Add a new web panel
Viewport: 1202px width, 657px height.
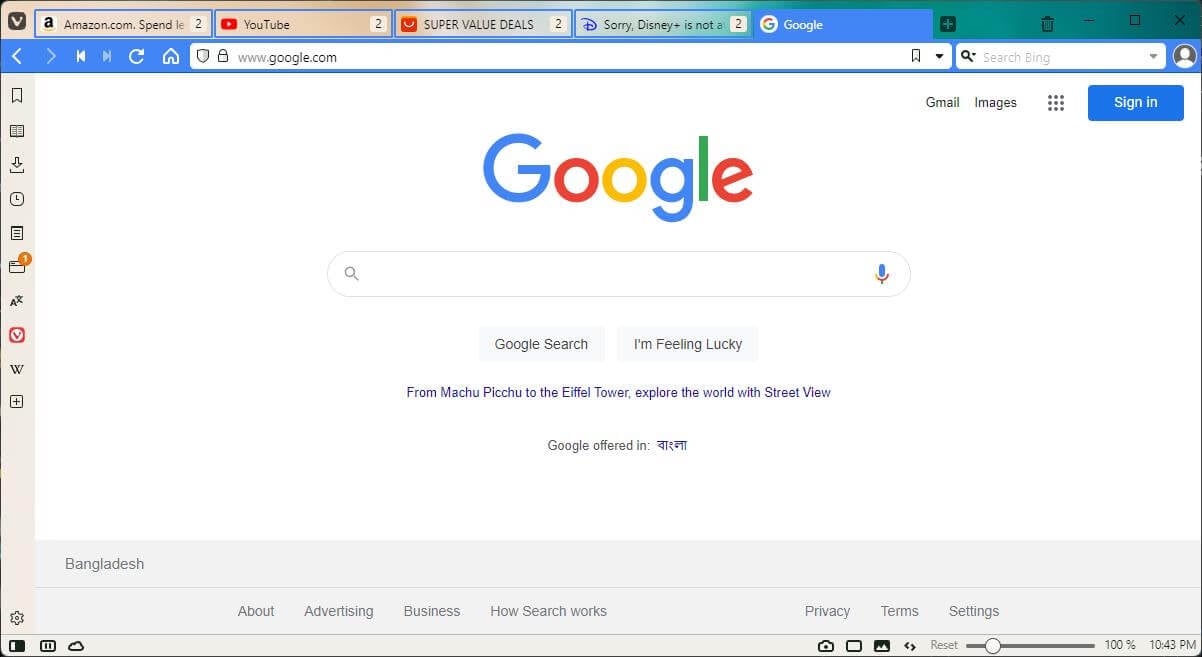(x=17, y=402)
